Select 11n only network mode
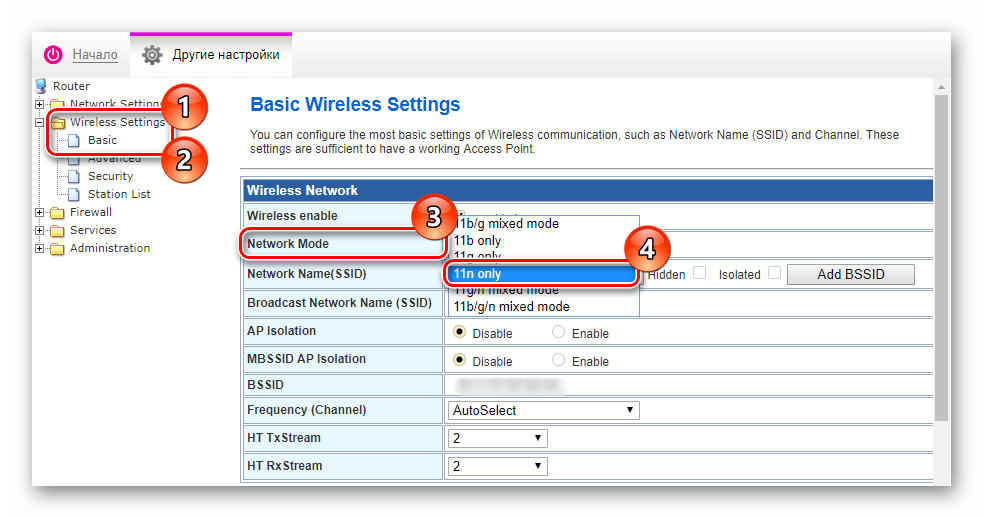The image size is (983, 518). [542, 274]
